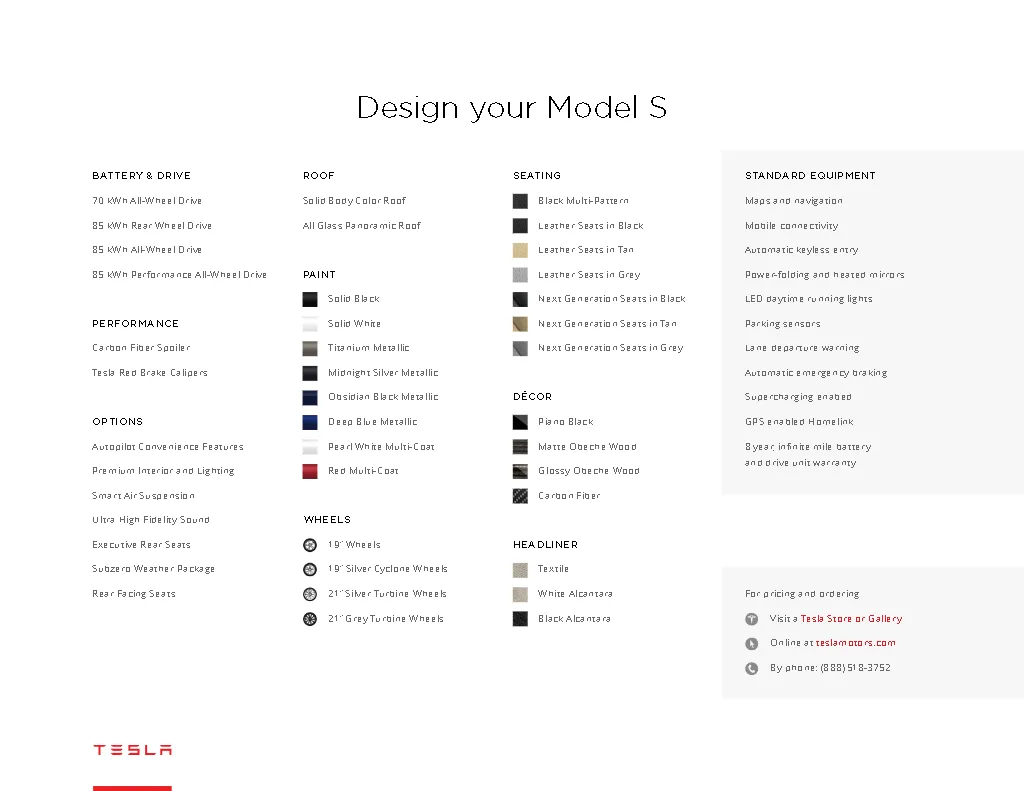Select the Leather Seats in Tan swatch
This screenshot has height=791, width=1024.
(520, 250)
